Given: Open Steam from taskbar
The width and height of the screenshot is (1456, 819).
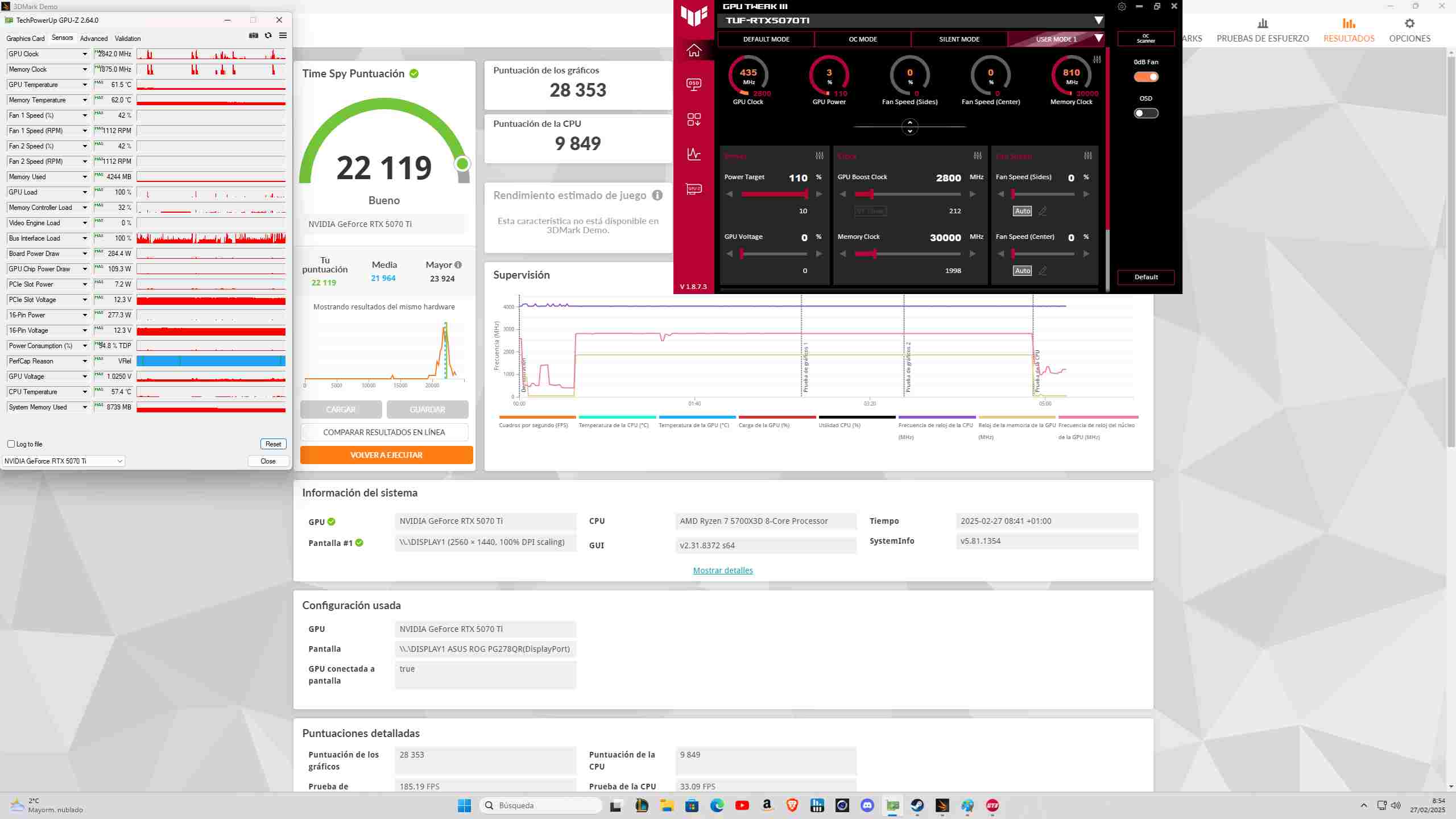Looking at the screenshot, I should (917, 805).
